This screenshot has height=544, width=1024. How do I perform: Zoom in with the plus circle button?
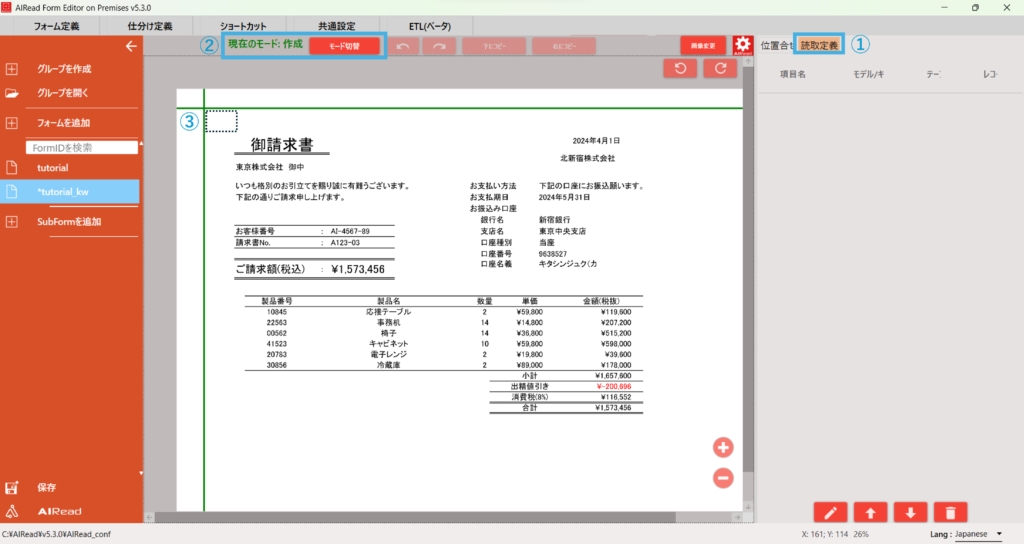pos(724,447)
